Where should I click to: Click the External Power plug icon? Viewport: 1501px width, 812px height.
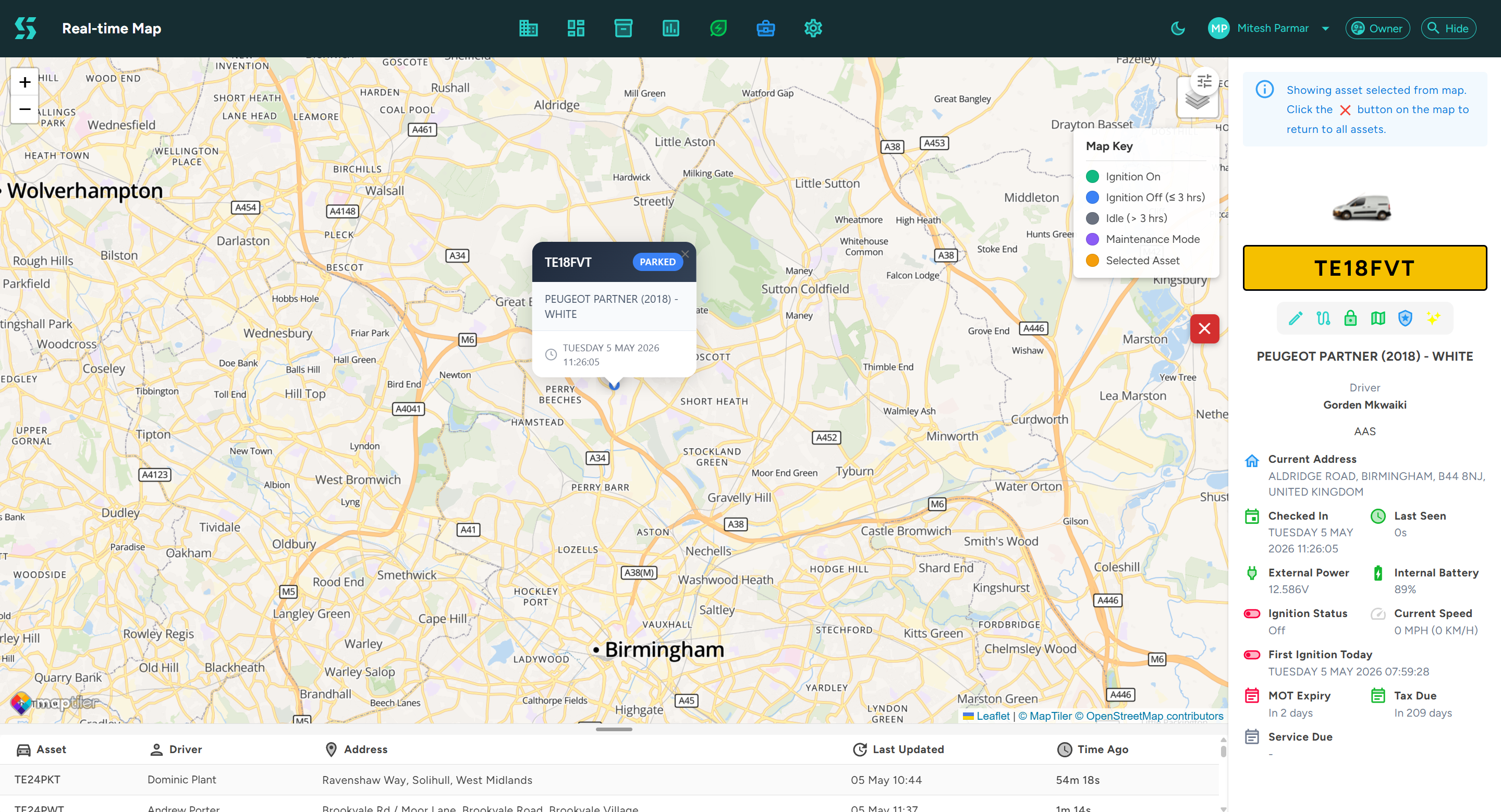(1252, 573)
